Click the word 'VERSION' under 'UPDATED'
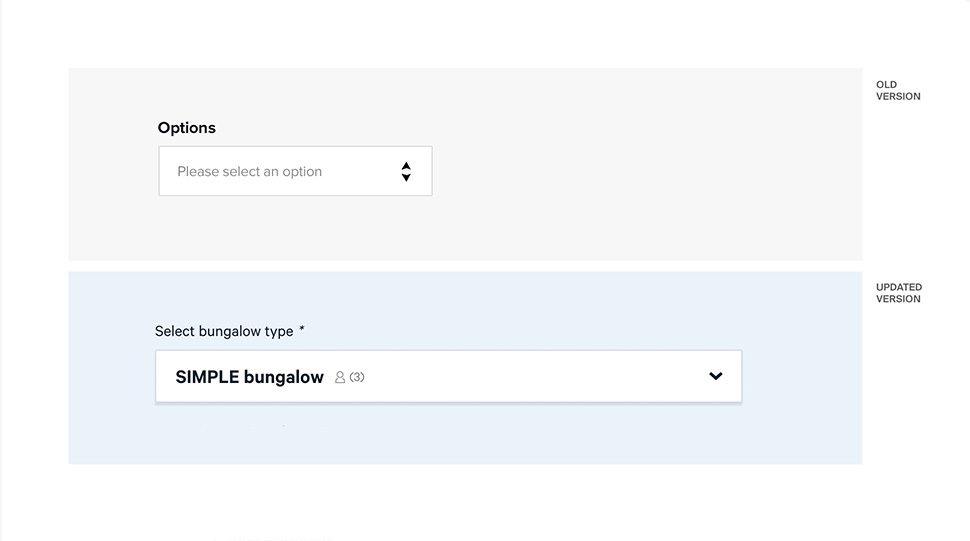 click(x=898, y=299)
